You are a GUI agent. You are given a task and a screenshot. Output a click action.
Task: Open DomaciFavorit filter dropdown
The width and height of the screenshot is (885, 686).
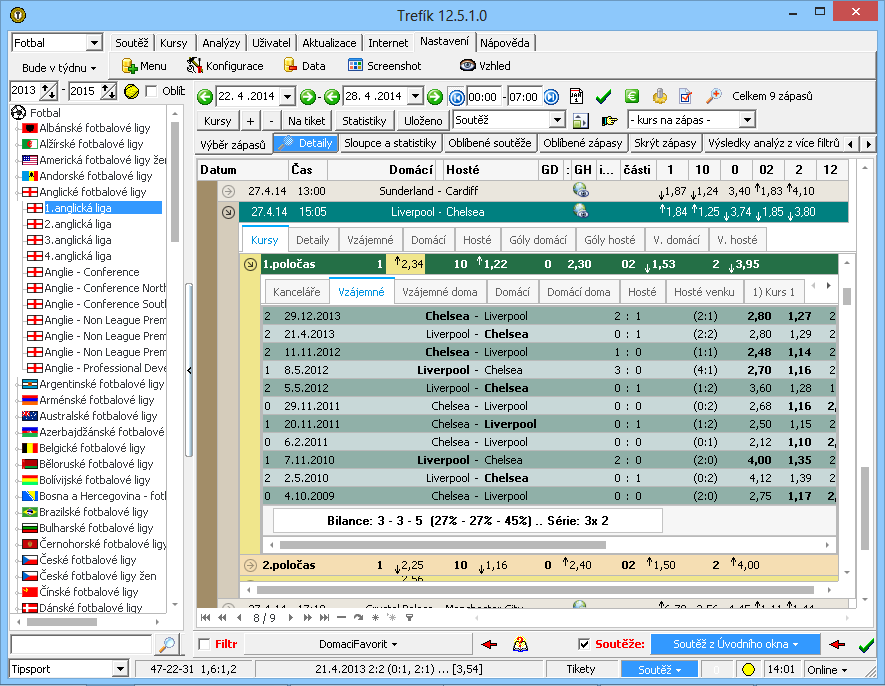click(x=358, y=644)
